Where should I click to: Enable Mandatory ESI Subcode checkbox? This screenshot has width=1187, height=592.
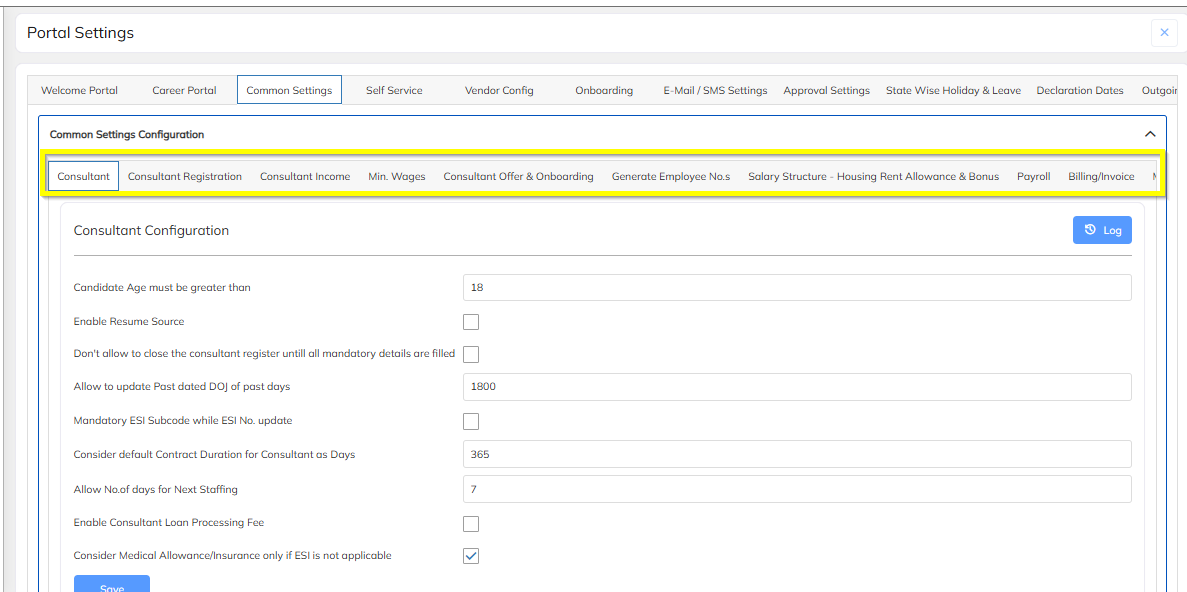[471, 421]
